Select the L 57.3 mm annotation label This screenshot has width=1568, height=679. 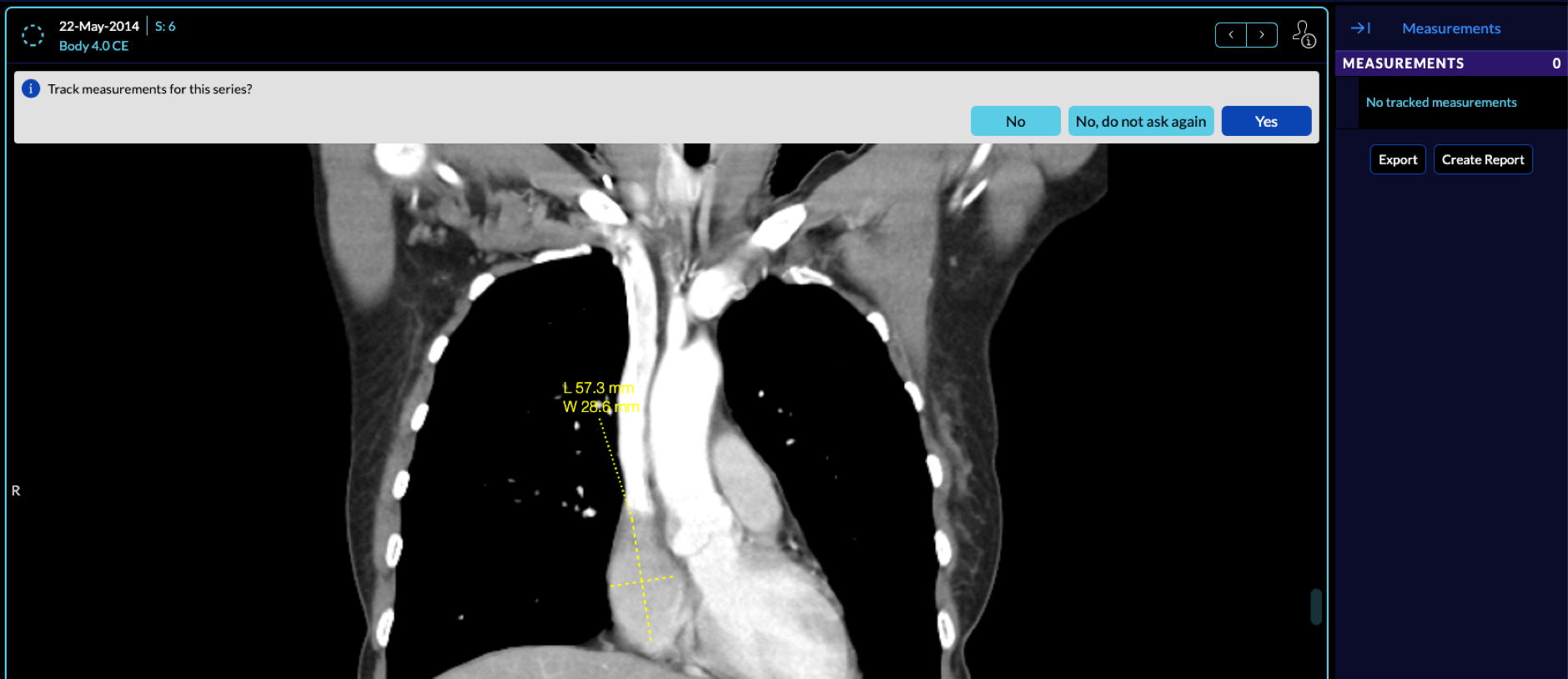(x=598, y=389)
